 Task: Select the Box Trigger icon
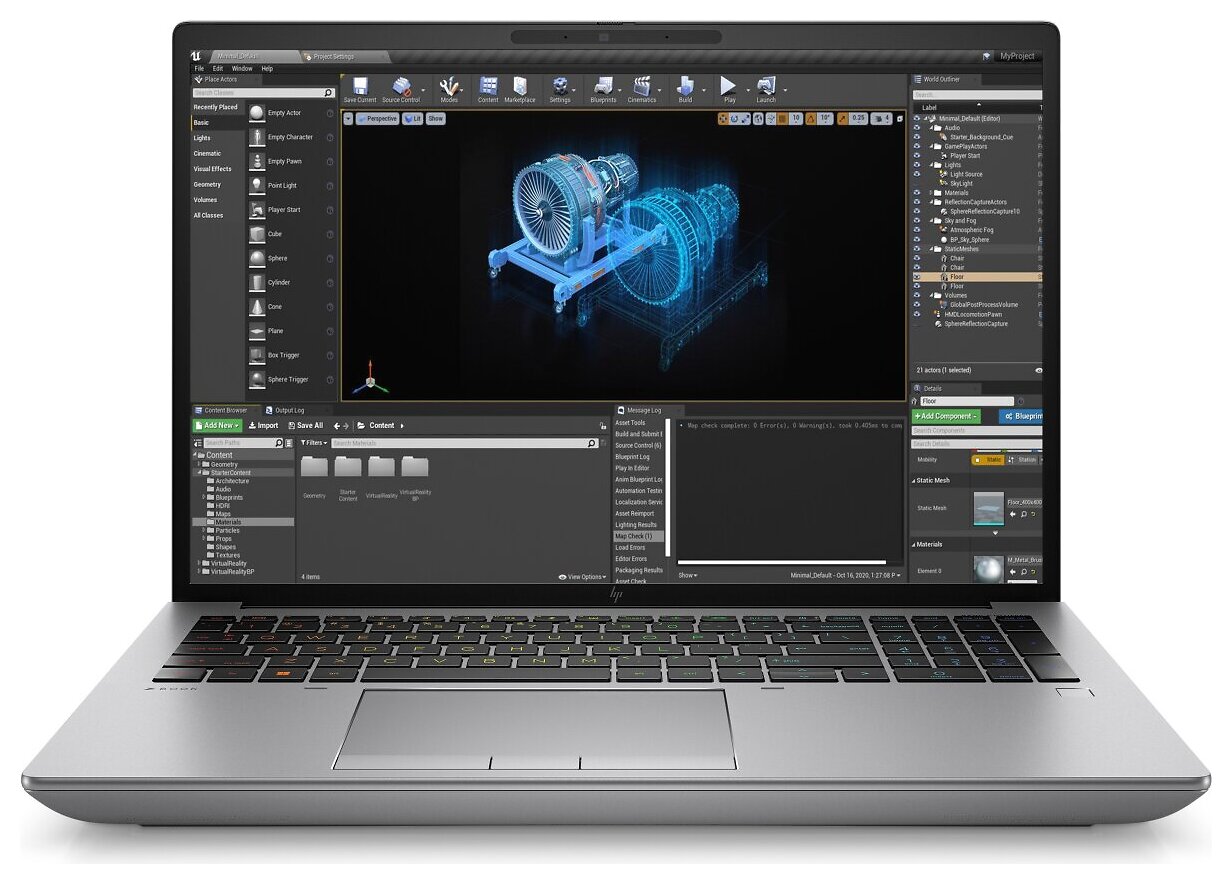pyautogui.click(x=257, y=355)
